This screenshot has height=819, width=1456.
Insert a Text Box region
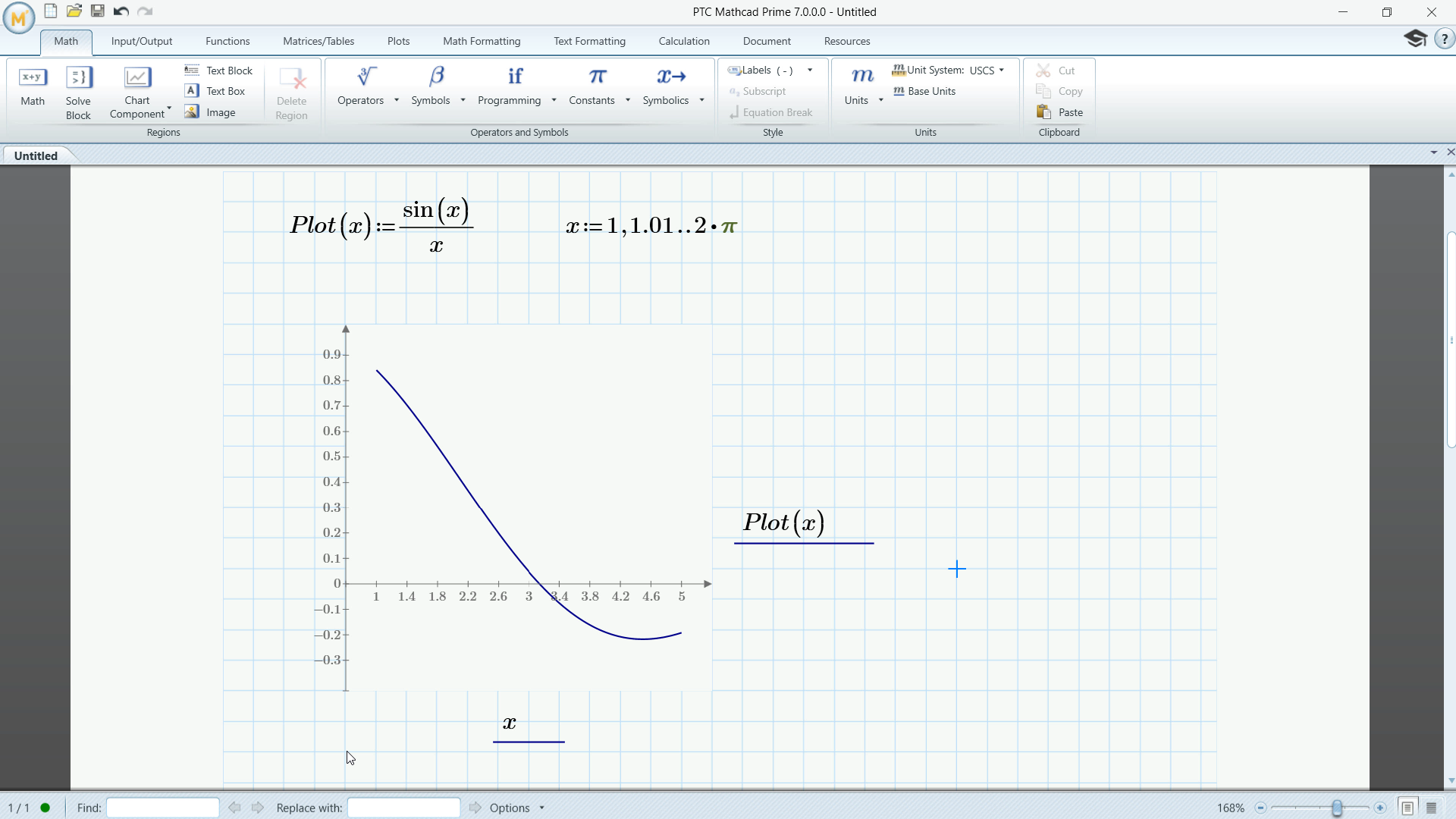[x=215, y=91]
